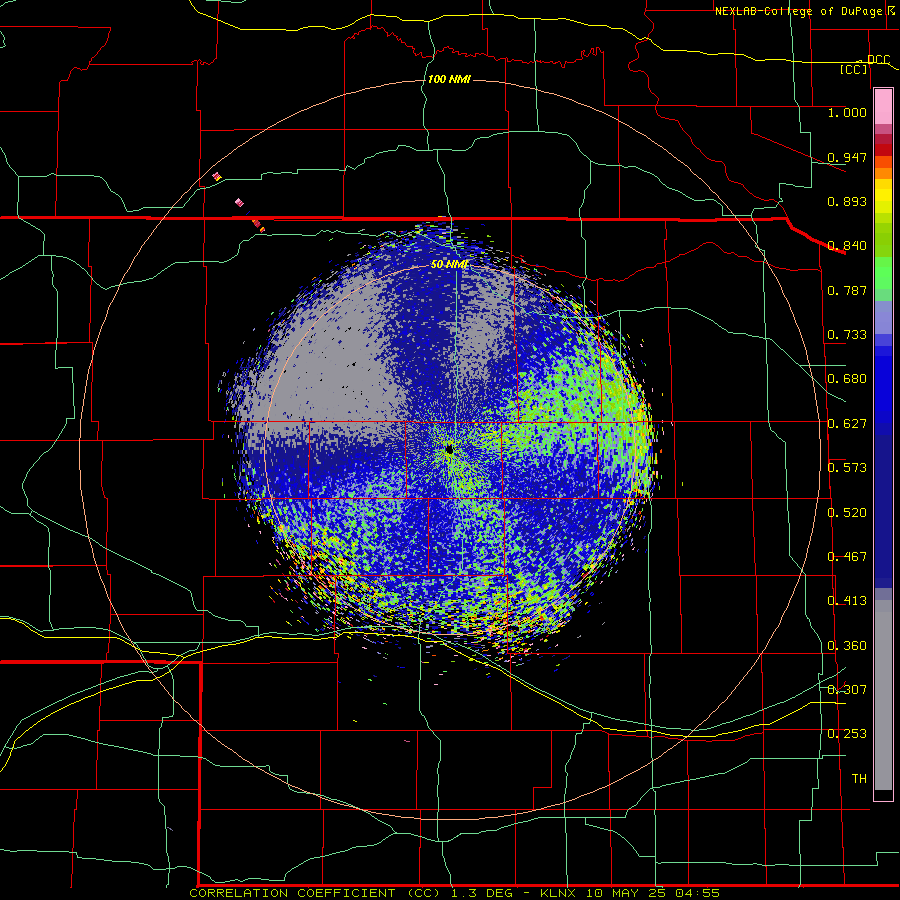Screen dimensions: 900x900
Task: Click the 1.000 color scale label
Action: pyautogui.click(x=847, y=112)
